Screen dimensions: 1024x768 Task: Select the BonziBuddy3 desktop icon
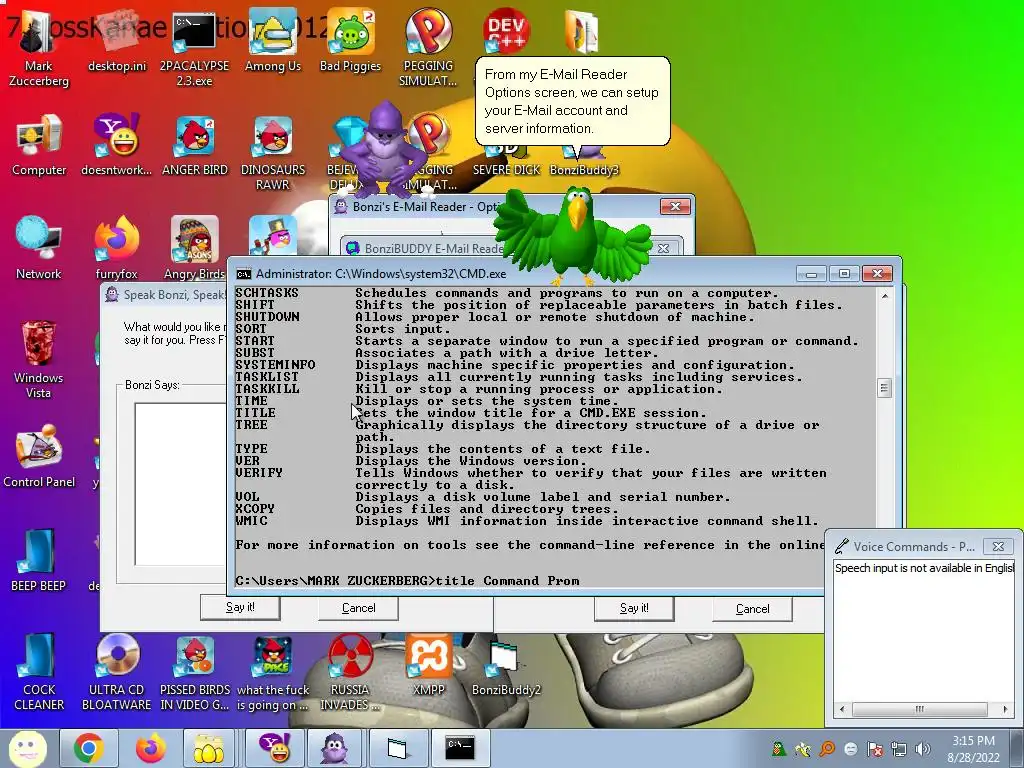point(584,169)
